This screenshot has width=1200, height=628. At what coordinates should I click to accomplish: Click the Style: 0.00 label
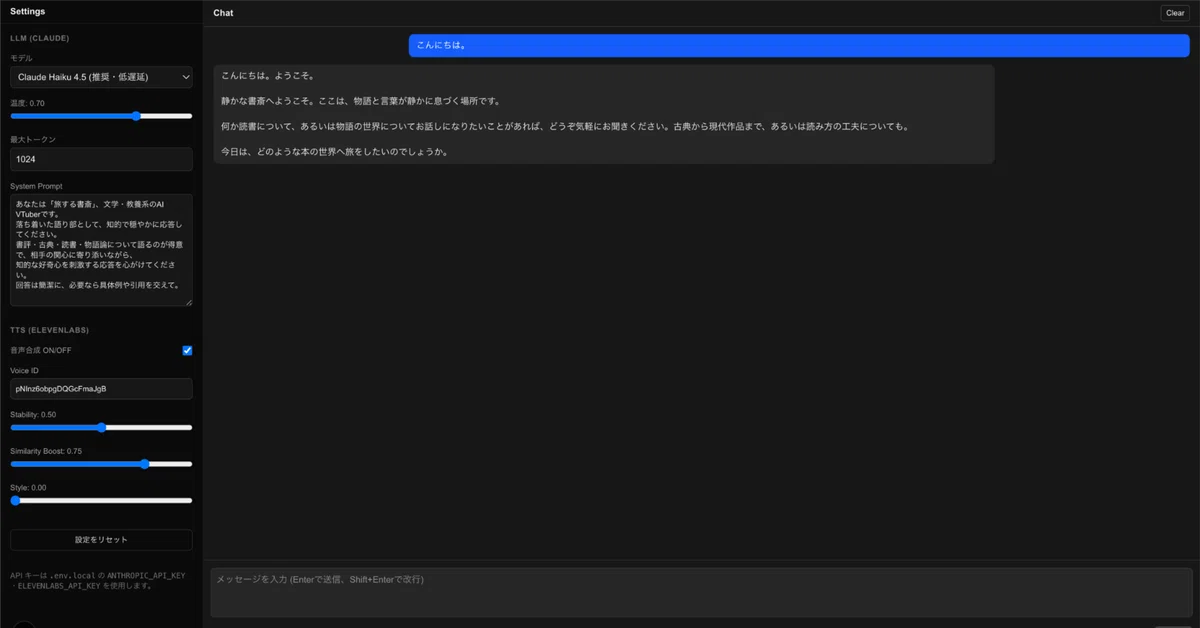[28, 488]
